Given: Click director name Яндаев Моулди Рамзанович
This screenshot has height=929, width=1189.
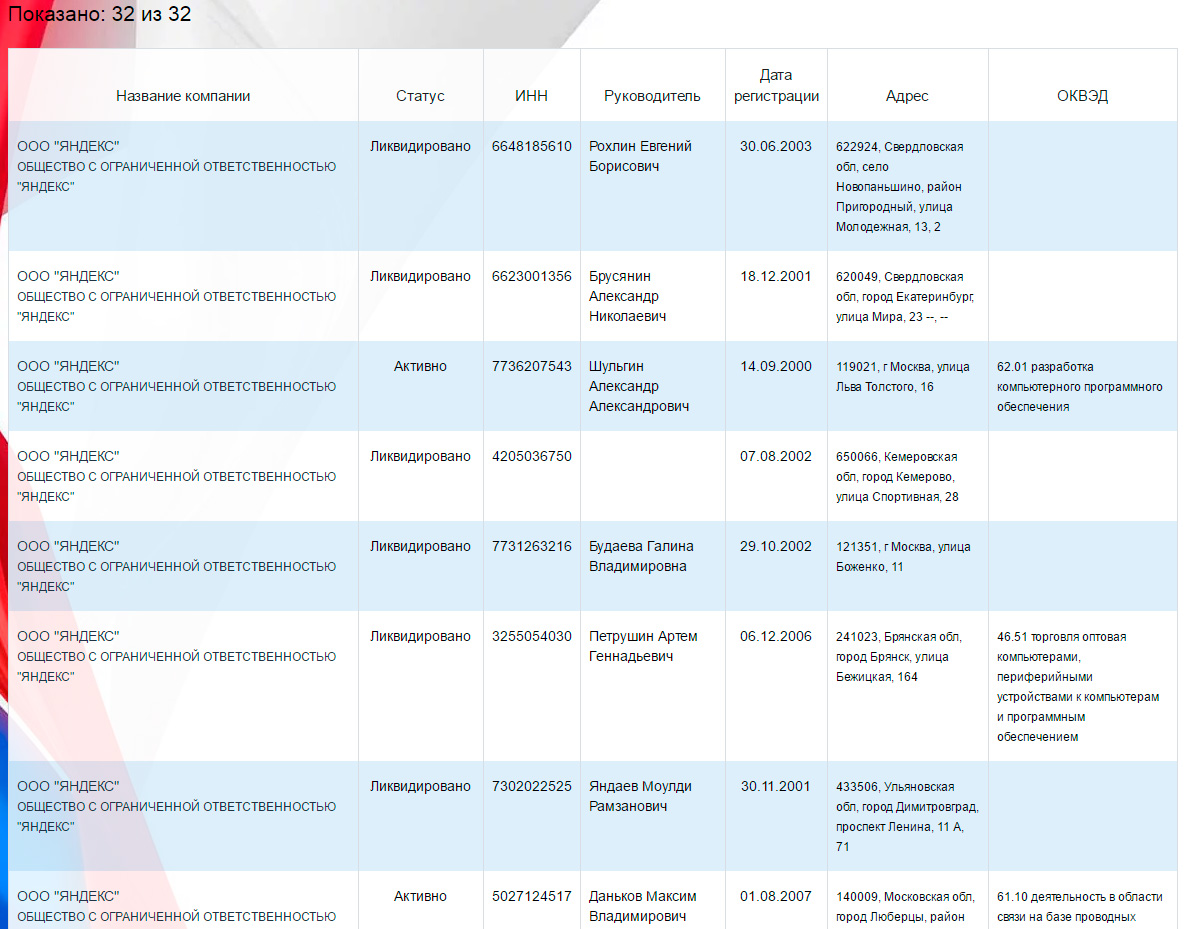Looking at the screenshot, I should click(x=640, y=796).
